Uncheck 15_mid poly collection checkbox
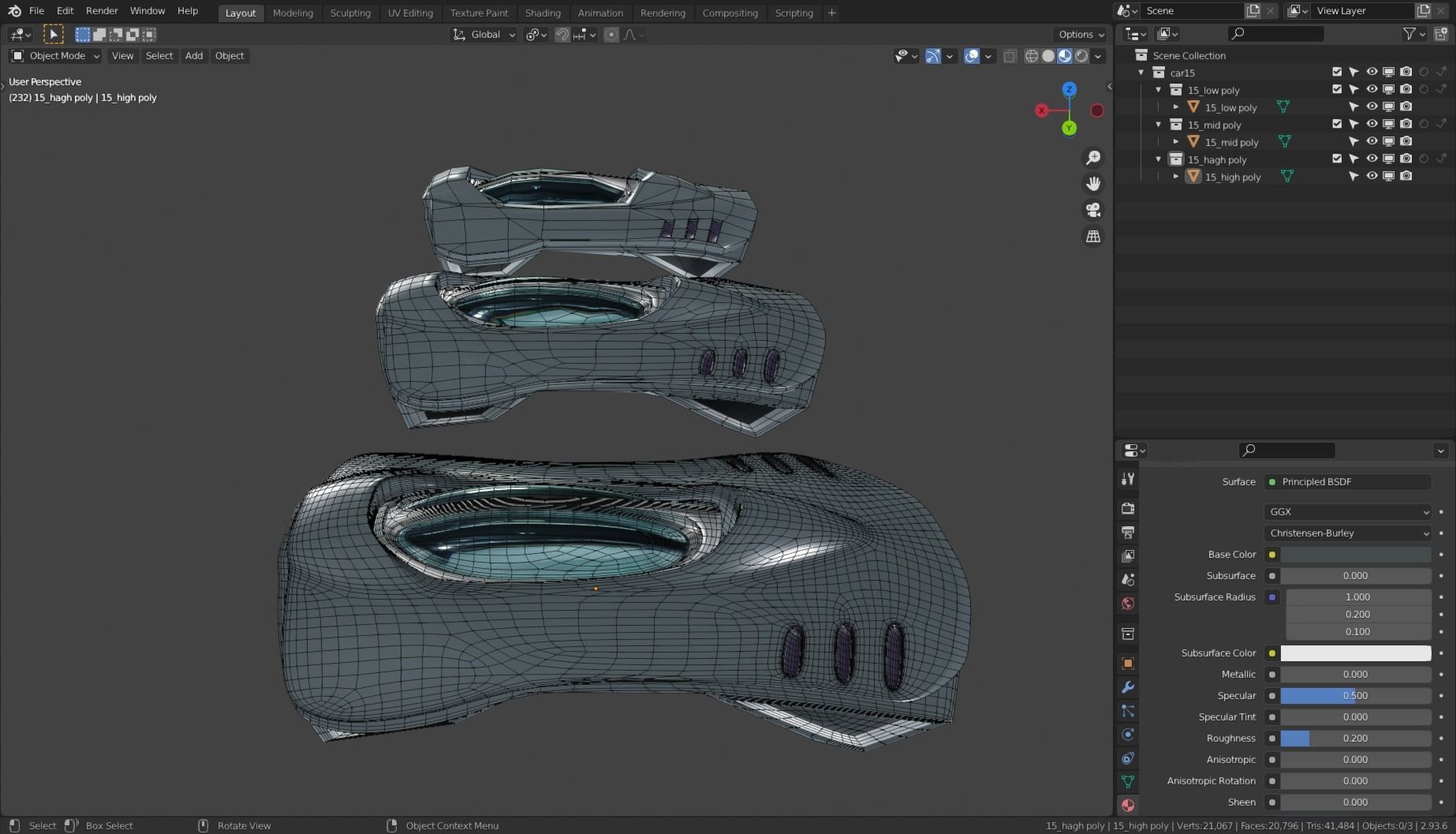This screenshot has height=834, width=1456. [1337, 124]
